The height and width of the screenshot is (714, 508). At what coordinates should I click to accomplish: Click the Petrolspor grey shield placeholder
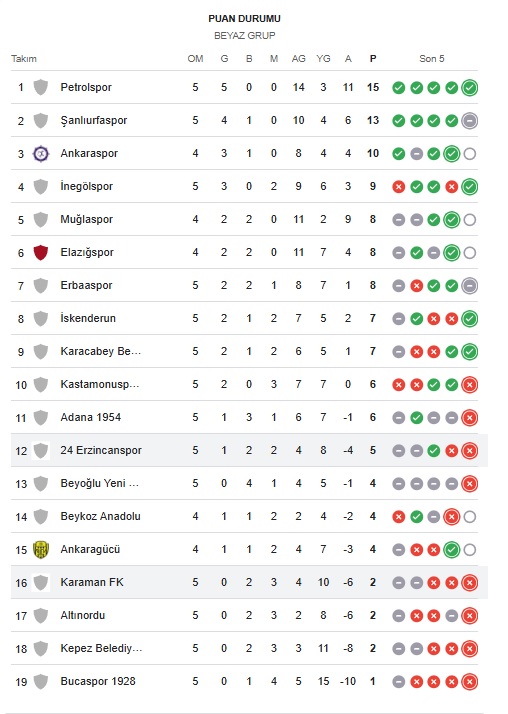click(41, 87)
